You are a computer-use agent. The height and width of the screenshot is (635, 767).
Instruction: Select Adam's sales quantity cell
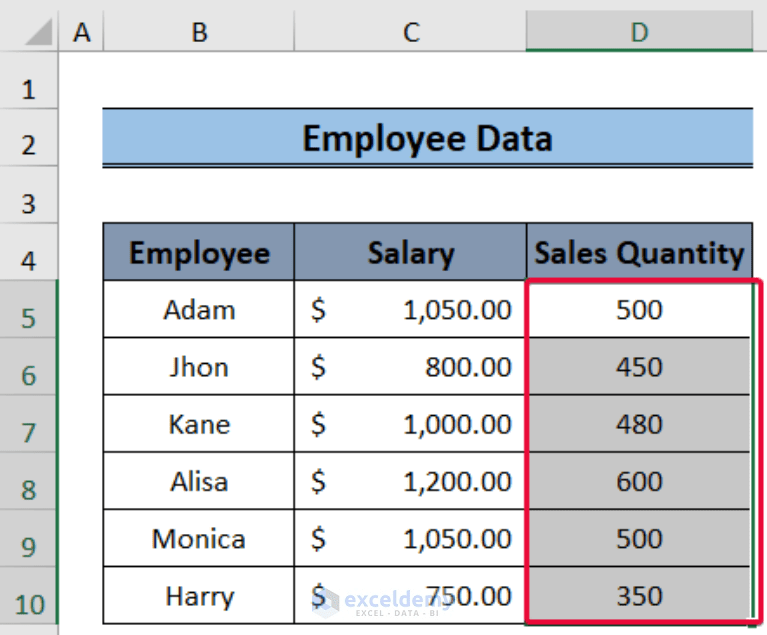pos(639,309)
